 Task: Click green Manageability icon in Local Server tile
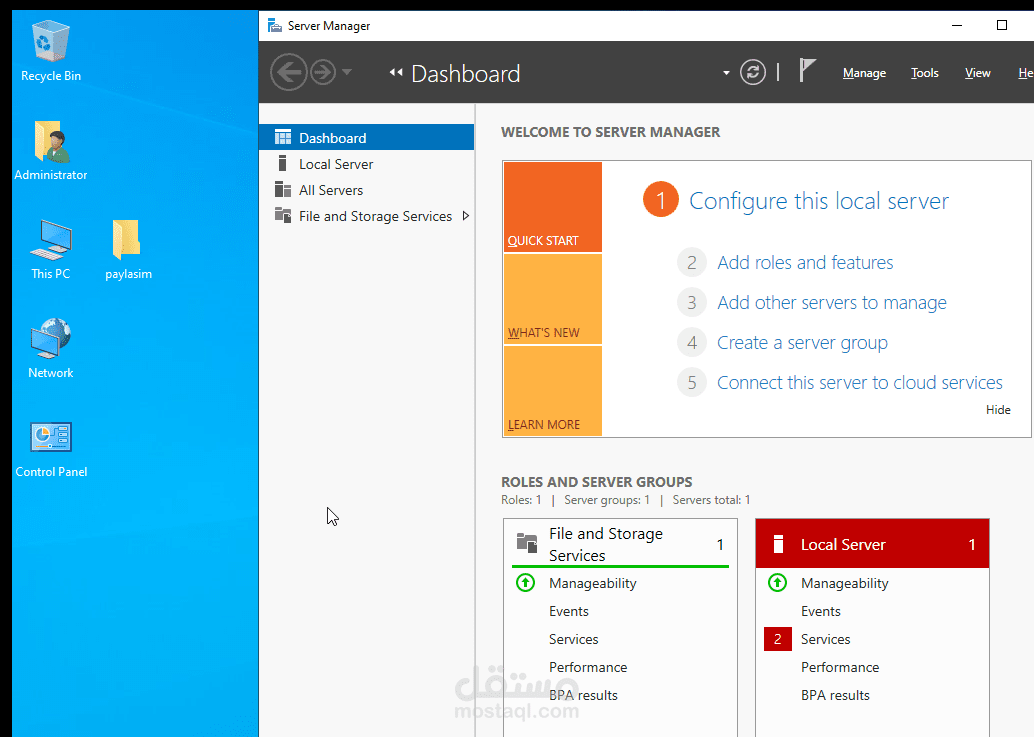[777, 583]
